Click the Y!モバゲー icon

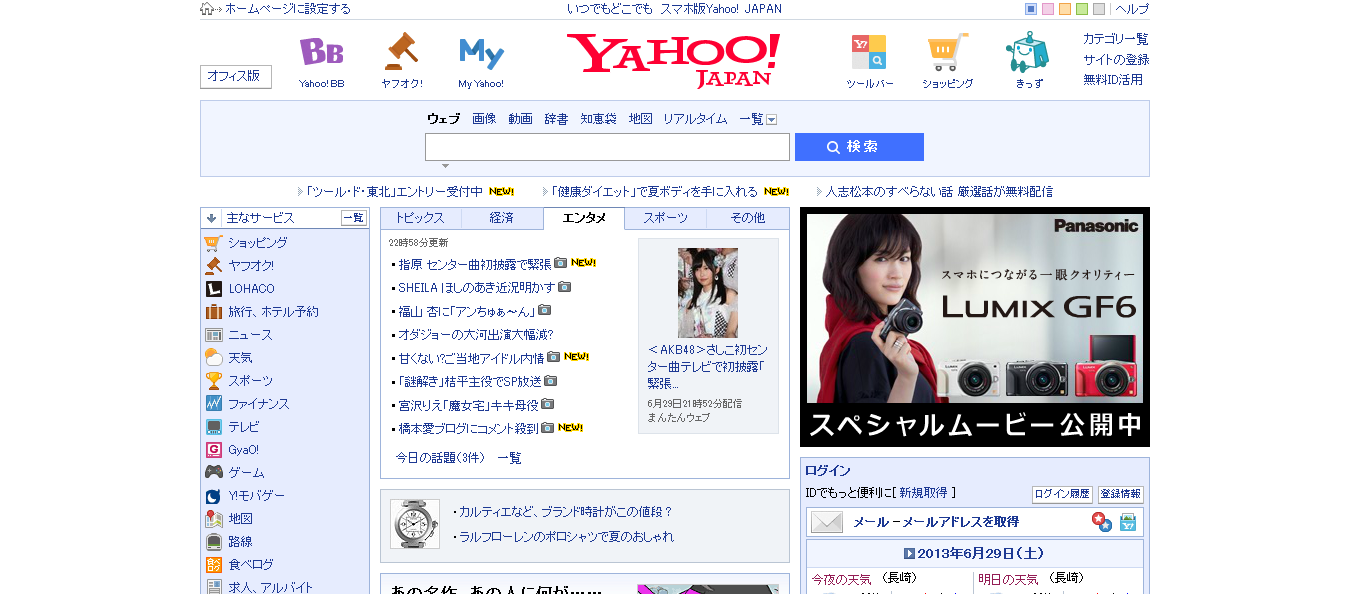click(213, 495)
